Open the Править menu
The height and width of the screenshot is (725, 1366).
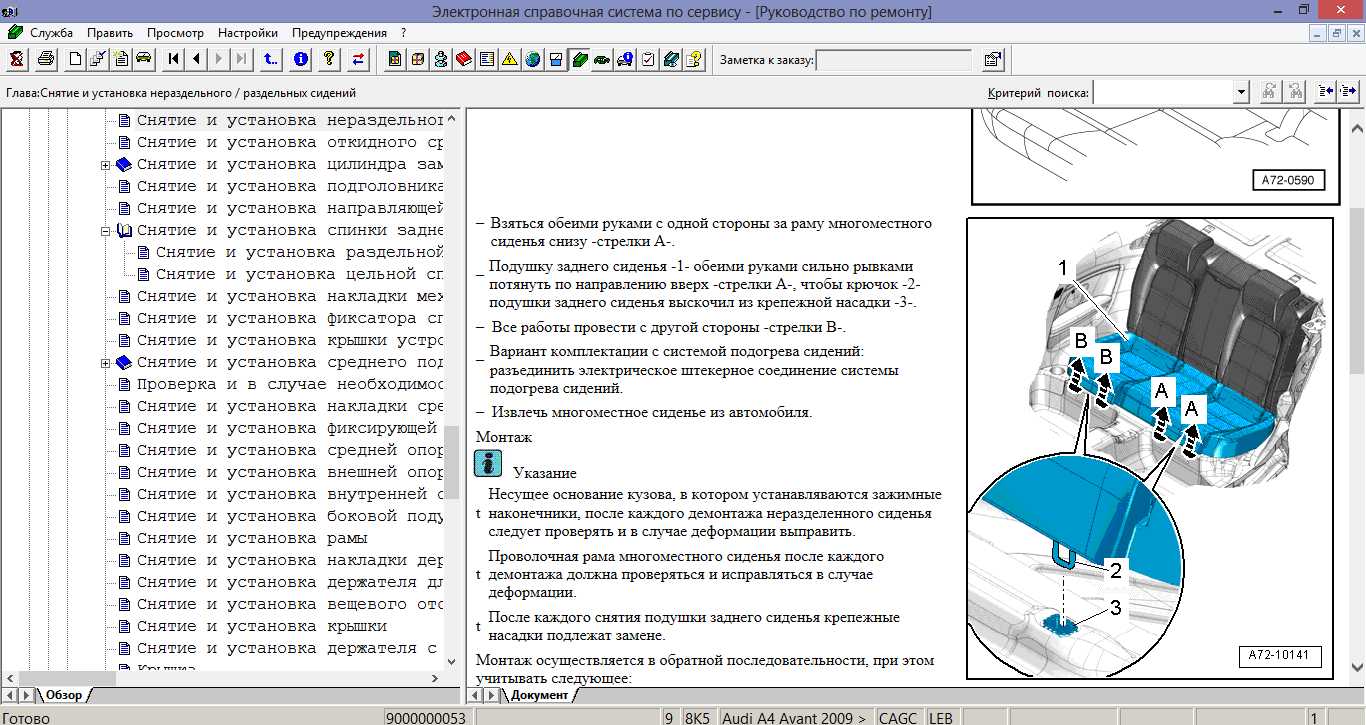(110, 33)
